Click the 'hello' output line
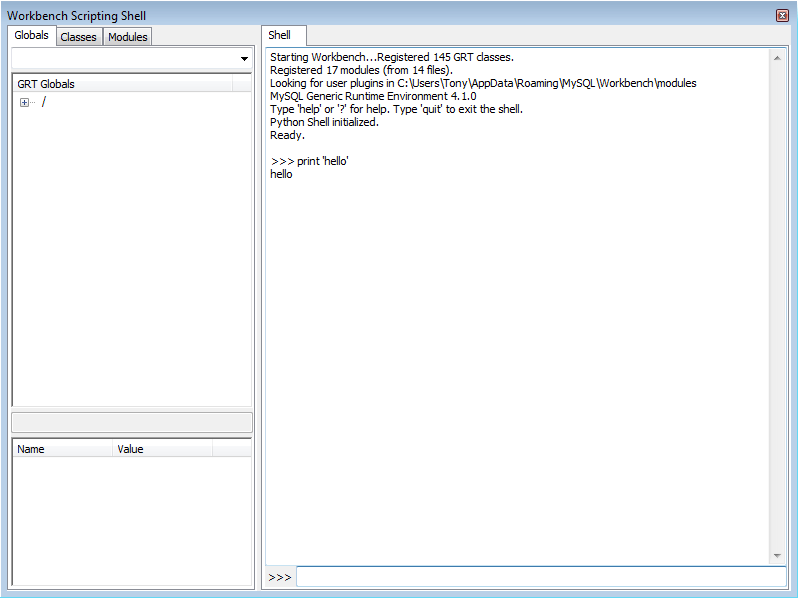798x598 pixels. coord(281,174)
